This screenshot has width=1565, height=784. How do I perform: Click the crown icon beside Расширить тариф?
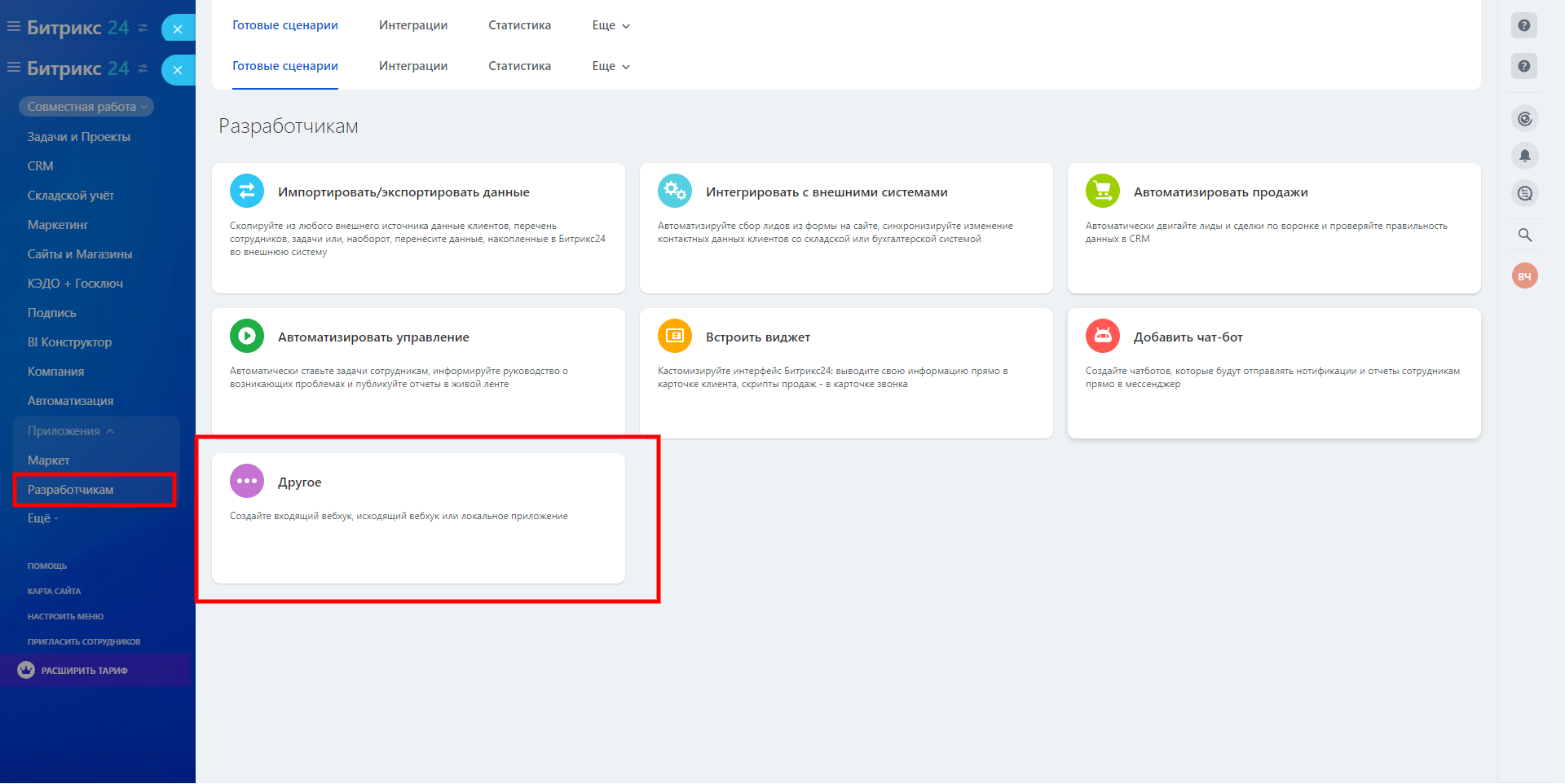tap(26, 670)
